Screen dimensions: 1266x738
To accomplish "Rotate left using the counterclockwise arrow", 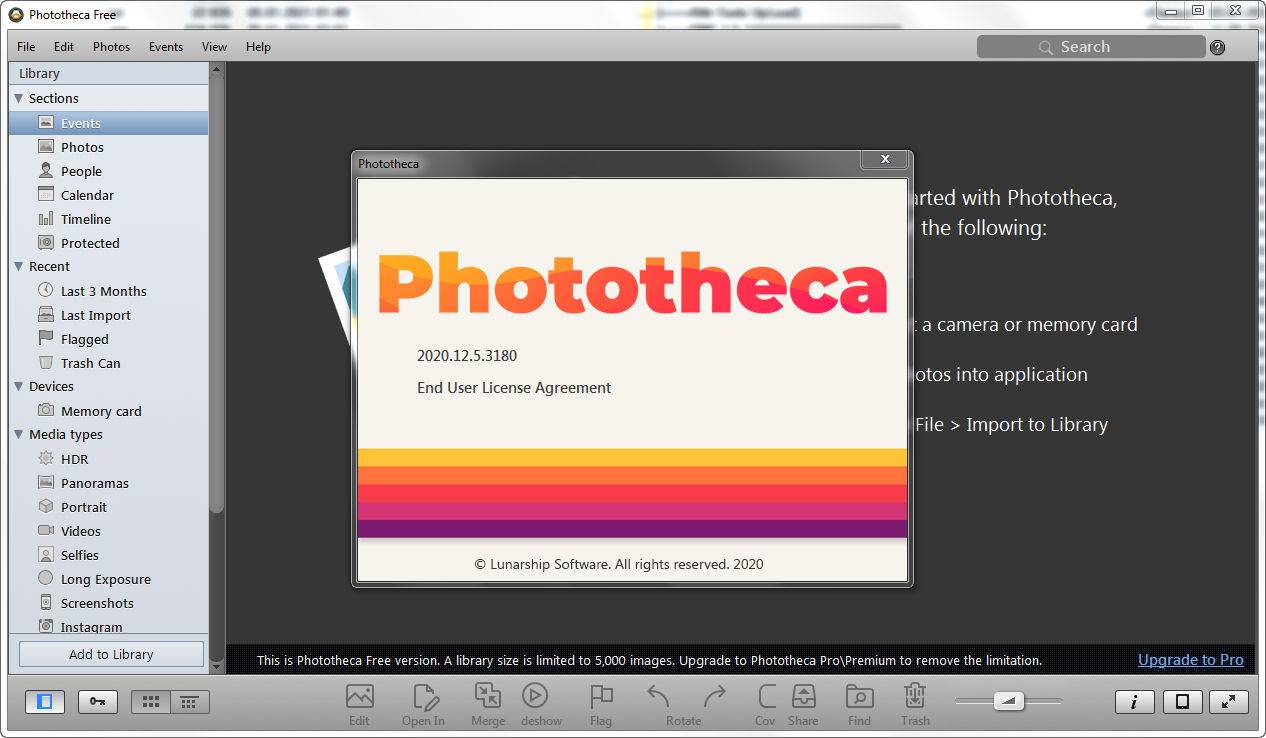I will (x=658, y=695).
